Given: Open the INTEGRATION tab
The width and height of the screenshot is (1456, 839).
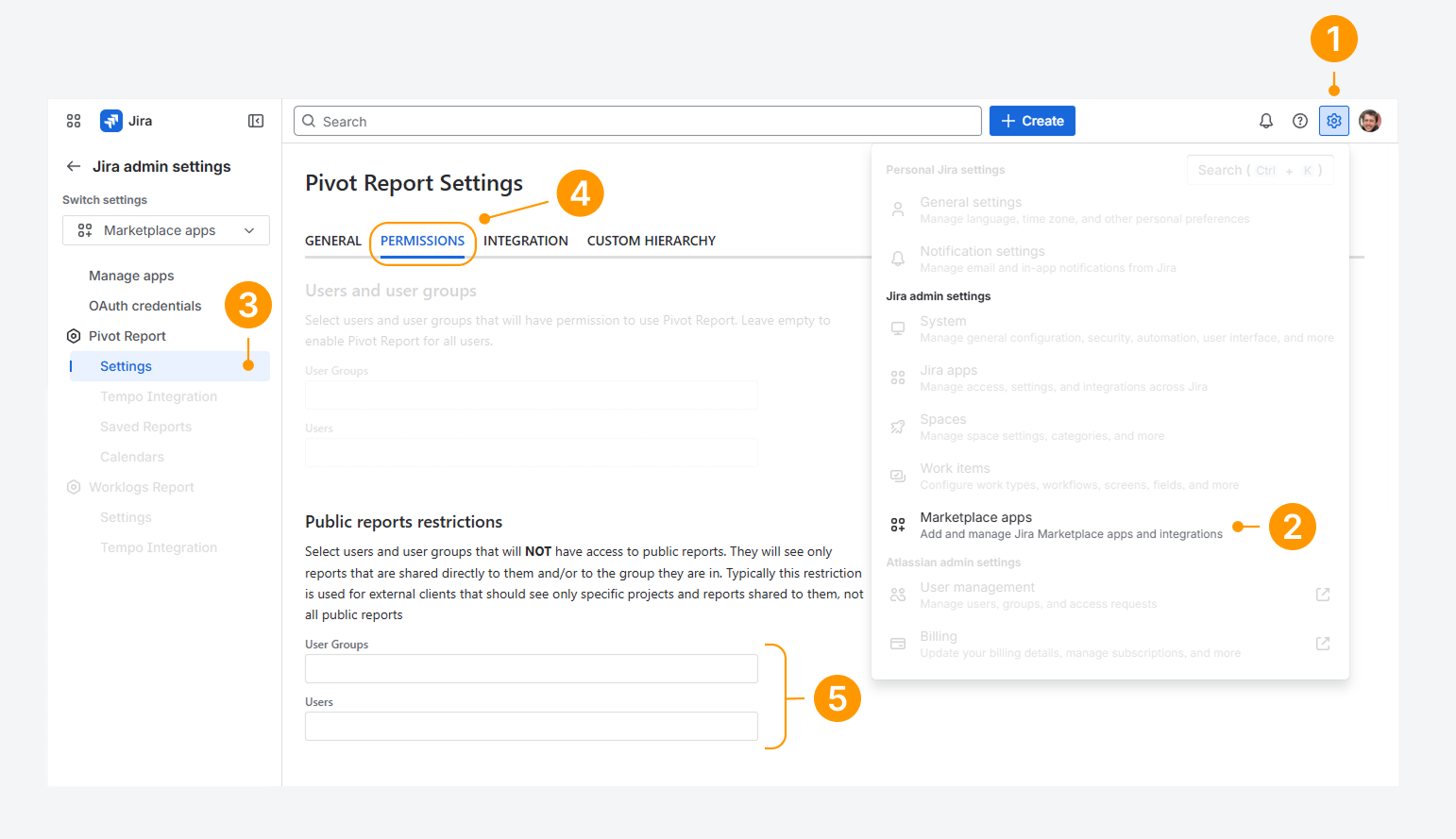Looking at the screenshot, I should point(526,241).
